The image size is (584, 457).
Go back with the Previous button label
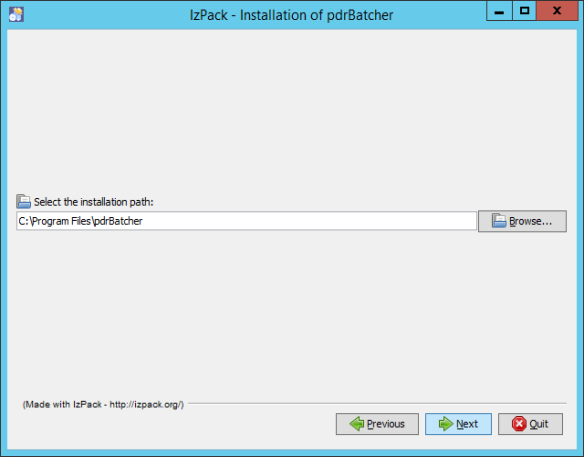[x=385, y=424]
